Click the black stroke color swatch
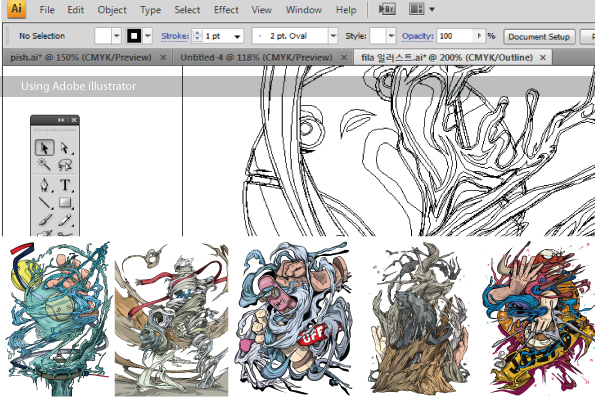The image size is (595, 403). [134, 36]
